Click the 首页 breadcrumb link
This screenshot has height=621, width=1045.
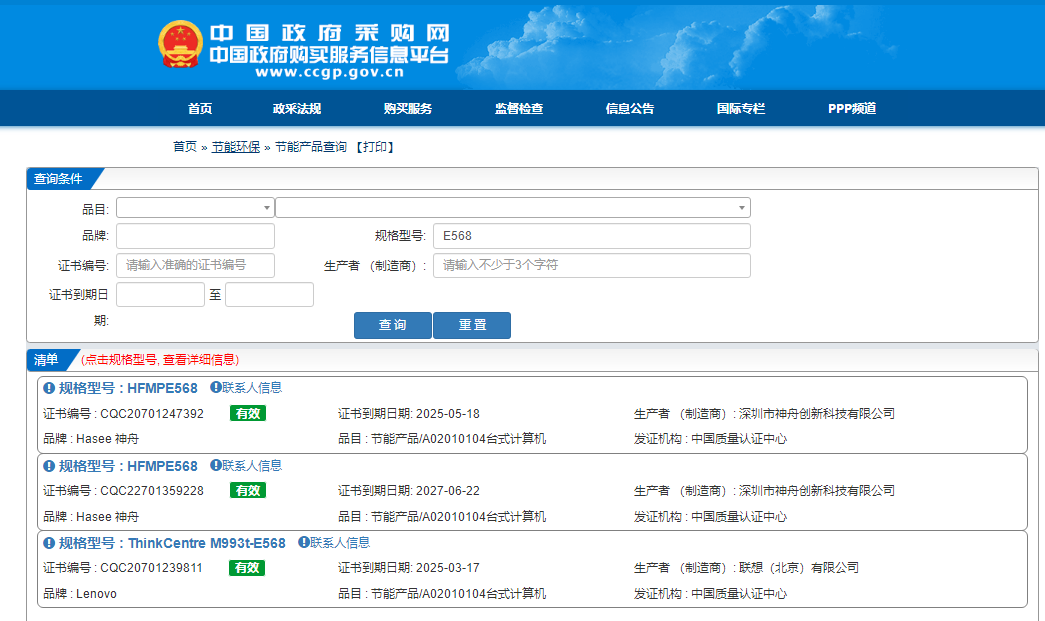click(185, 147)
